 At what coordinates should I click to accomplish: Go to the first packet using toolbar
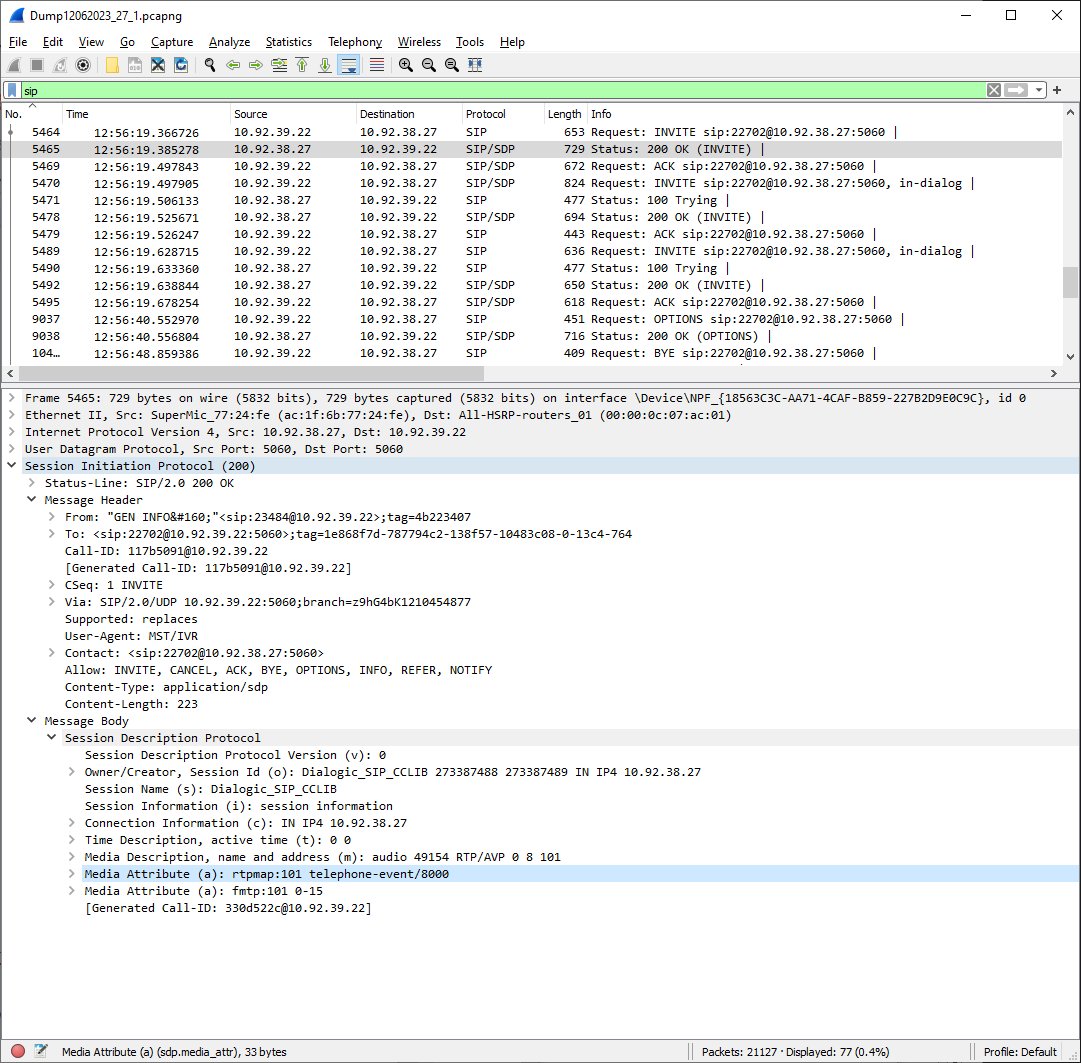(x=302, y=65)
